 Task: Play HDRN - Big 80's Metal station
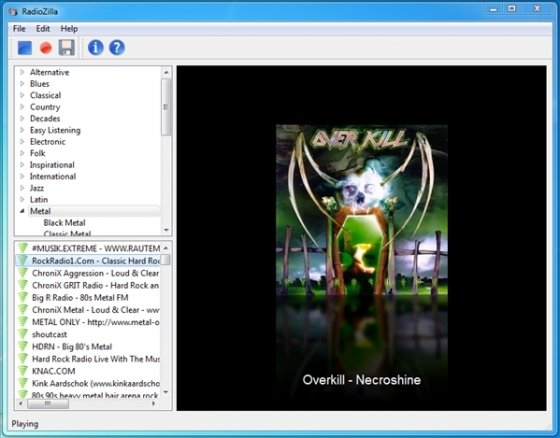pos(72,346)
